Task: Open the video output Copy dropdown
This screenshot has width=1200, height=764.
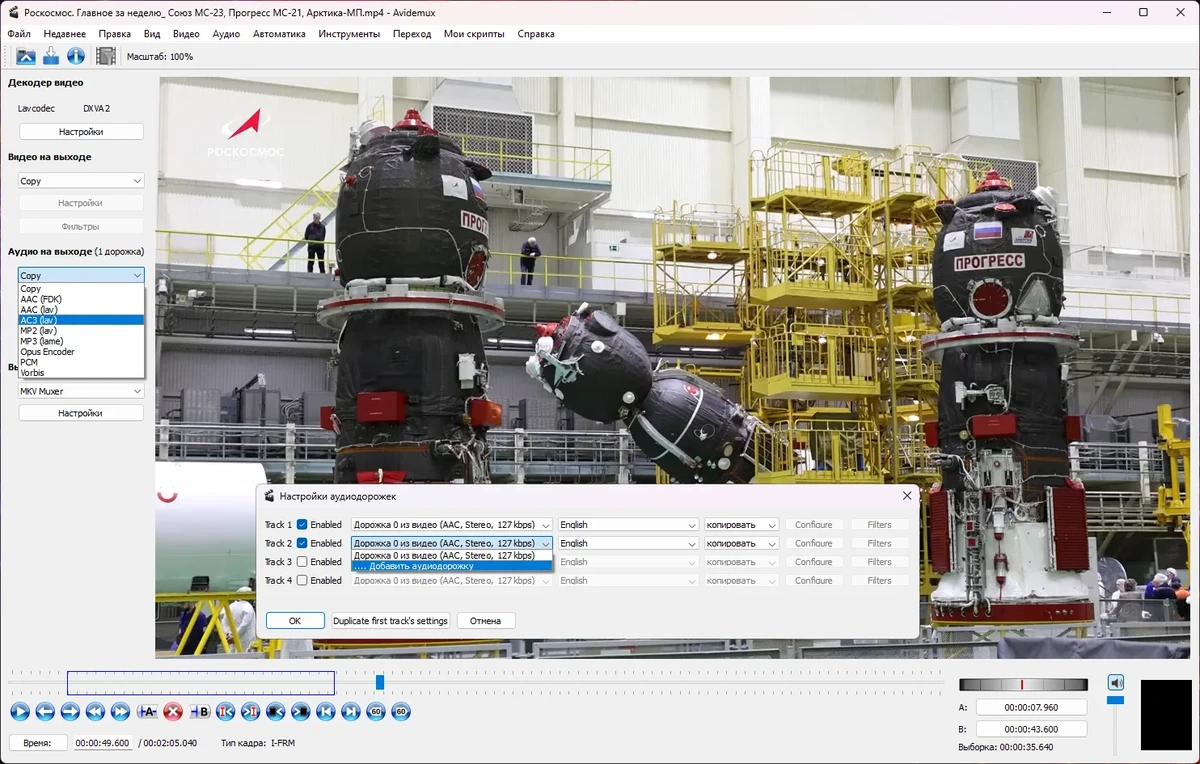Action: [81, 181]
